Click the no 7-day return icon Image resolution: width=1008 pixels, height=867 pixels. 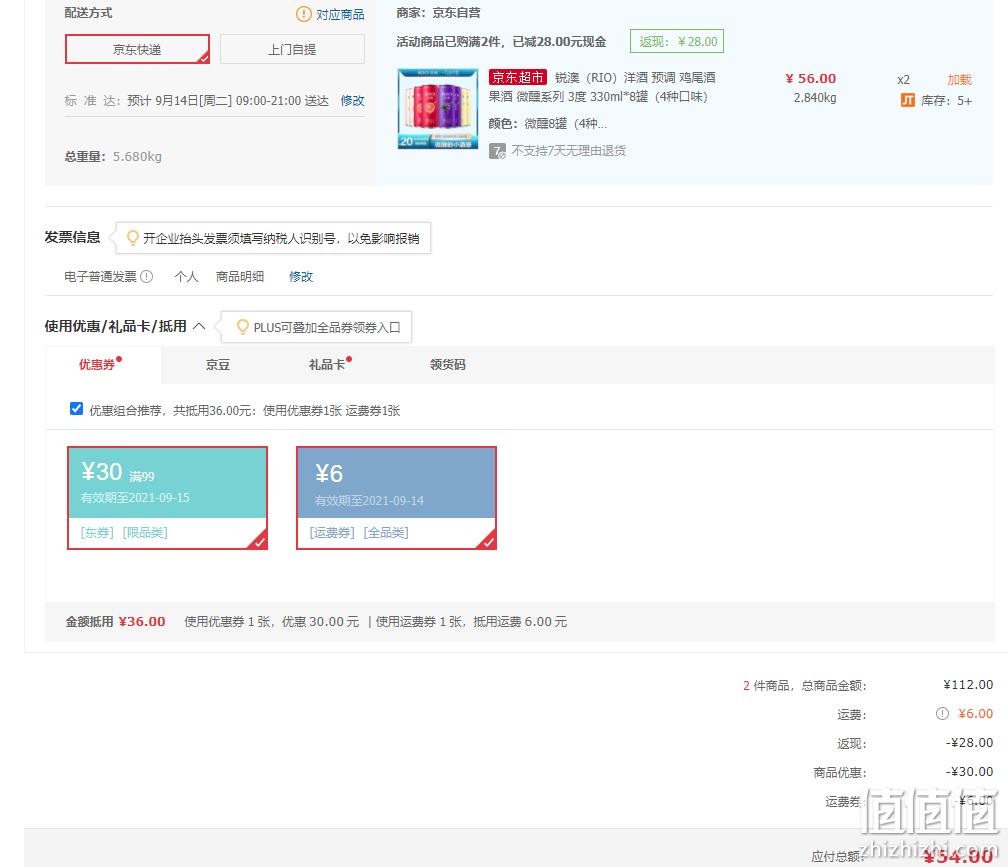click(497, 151)
